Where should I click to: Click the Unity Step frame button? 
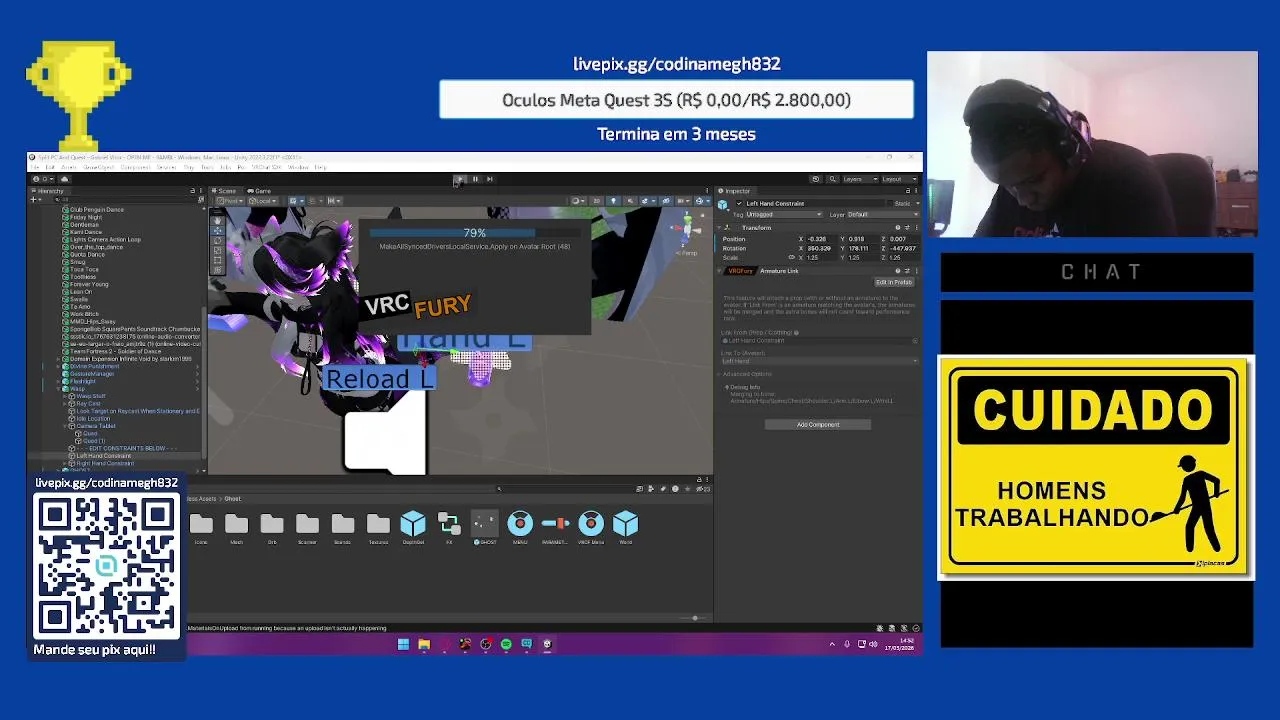tap(489, 179)
